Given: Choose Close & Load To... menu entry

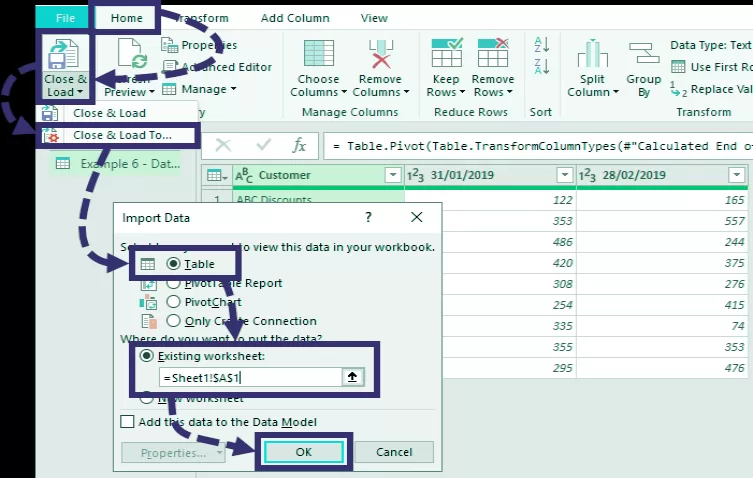Looking at the screenshot, I should pos(122,135).
